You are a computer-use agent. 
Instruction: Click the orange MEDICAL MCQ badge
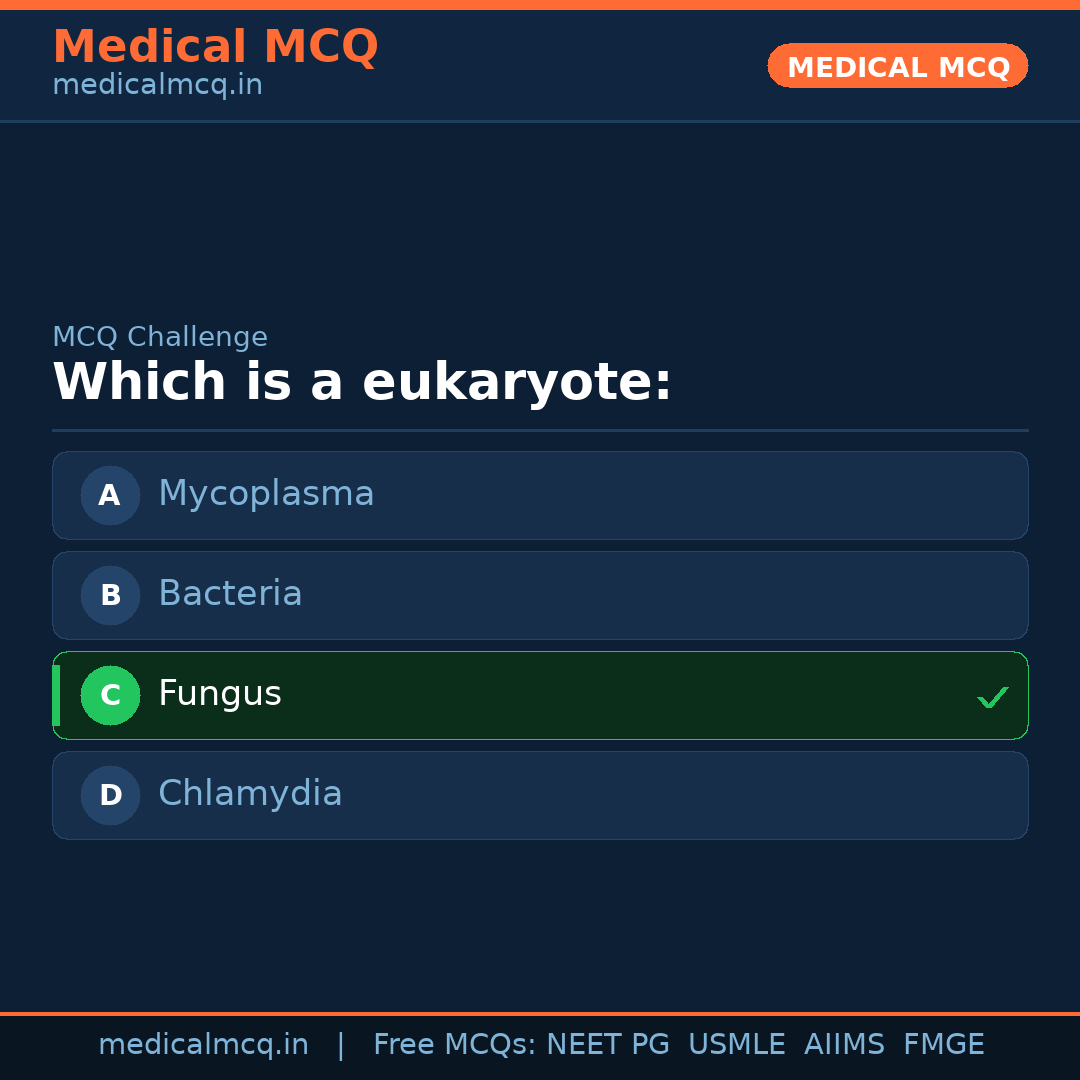click(897, 66)
